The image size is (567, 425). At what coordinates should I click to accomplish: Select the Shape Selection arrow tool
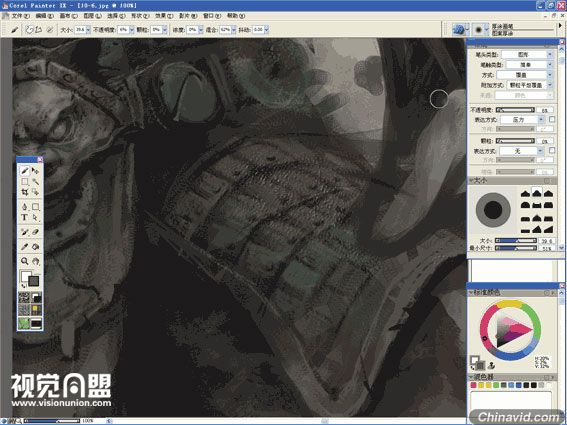coord(35,218)
